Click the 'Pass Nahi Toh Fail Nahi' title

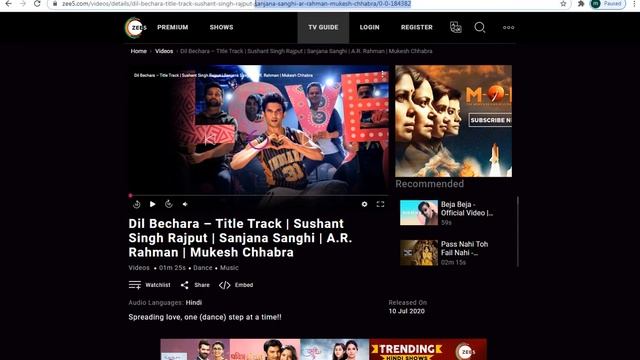point(464,248)
